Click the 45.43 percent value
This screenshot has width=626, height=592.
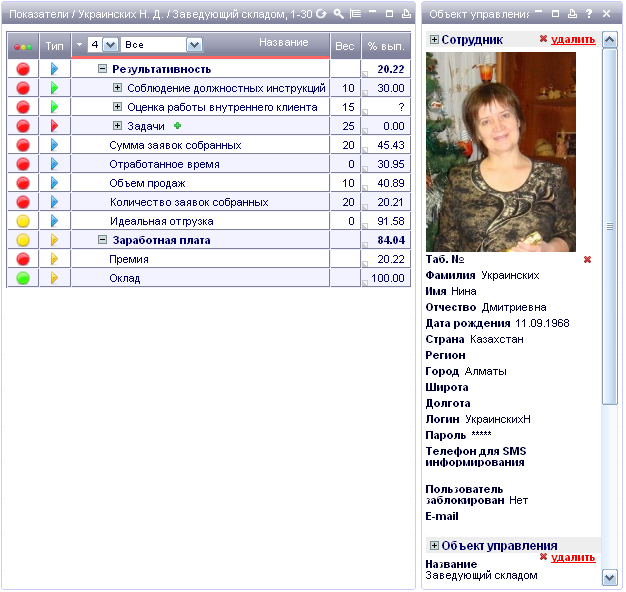pyautogui.click(x=391, y=145)
